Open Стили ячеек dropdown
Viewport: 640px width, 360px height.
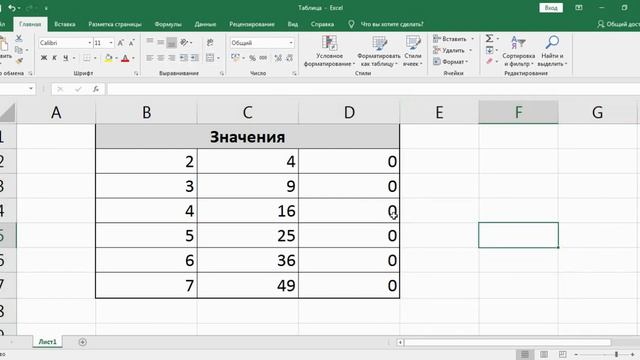coord(413,51)
